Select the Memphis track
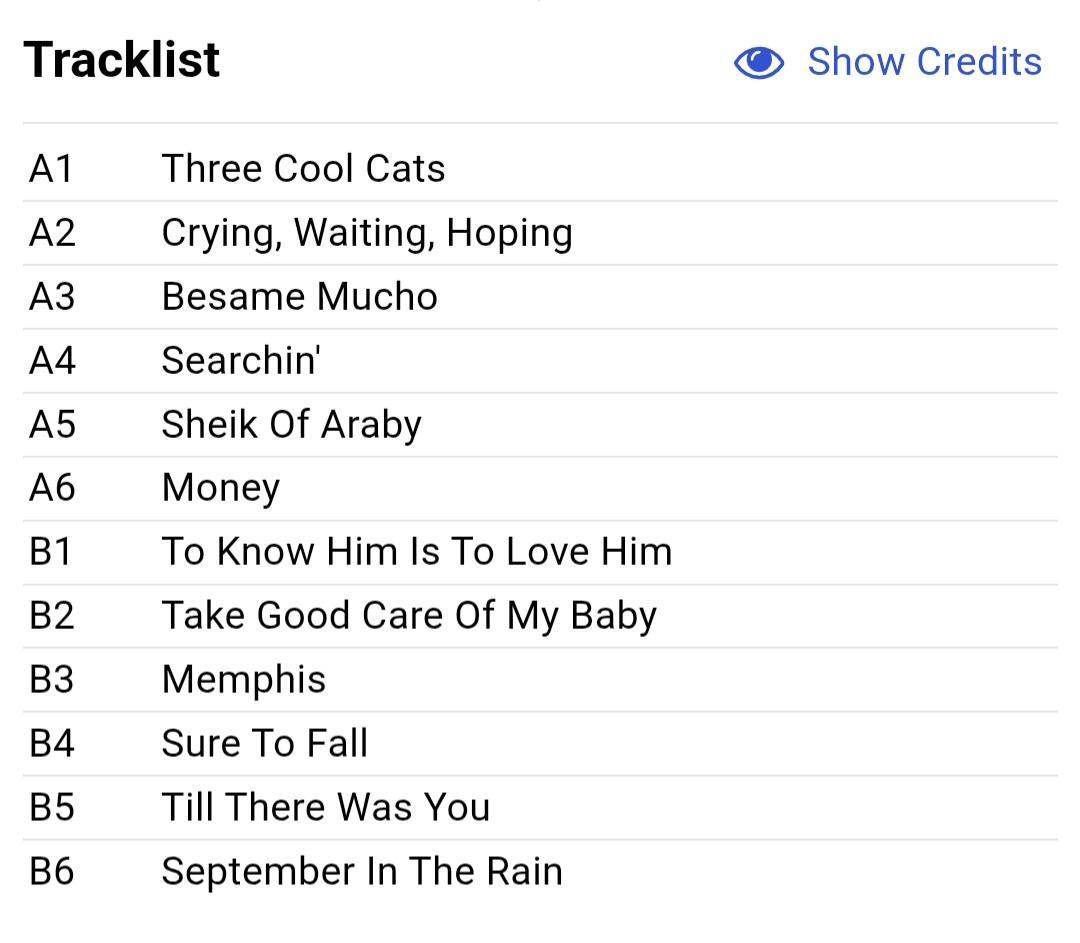 pos(244,681)
